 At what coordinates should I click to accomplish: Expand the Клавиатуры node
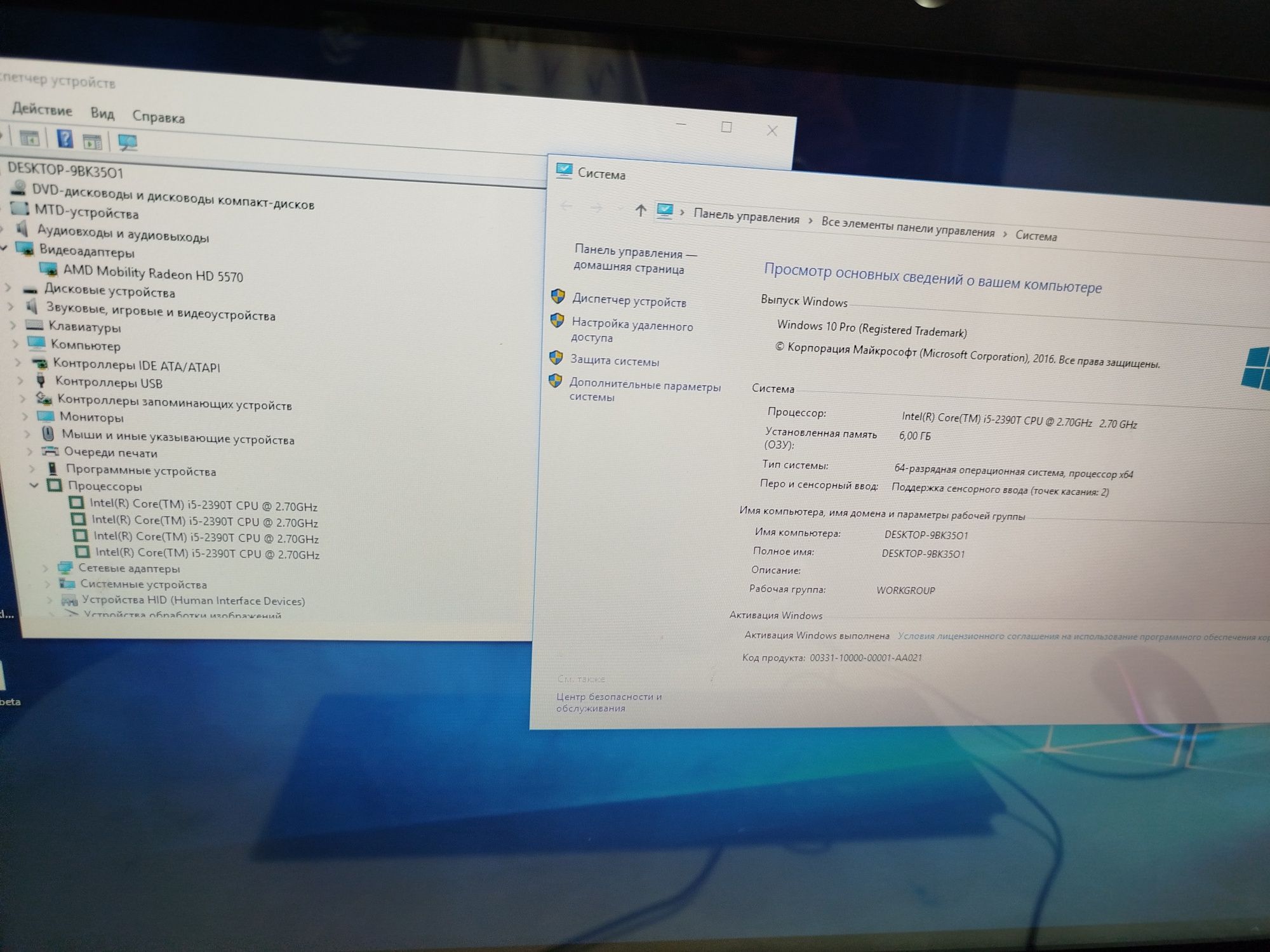point(13,325)
